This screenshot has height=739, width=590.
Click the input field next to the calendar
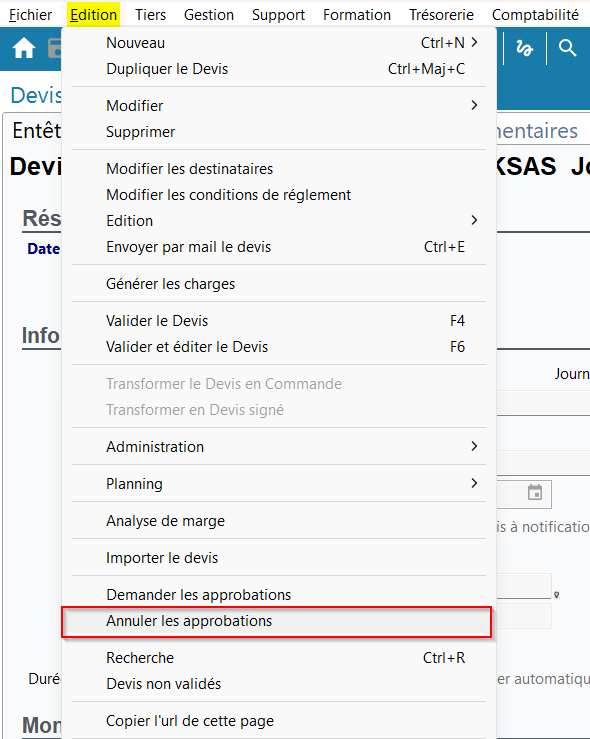pos(509,494)
